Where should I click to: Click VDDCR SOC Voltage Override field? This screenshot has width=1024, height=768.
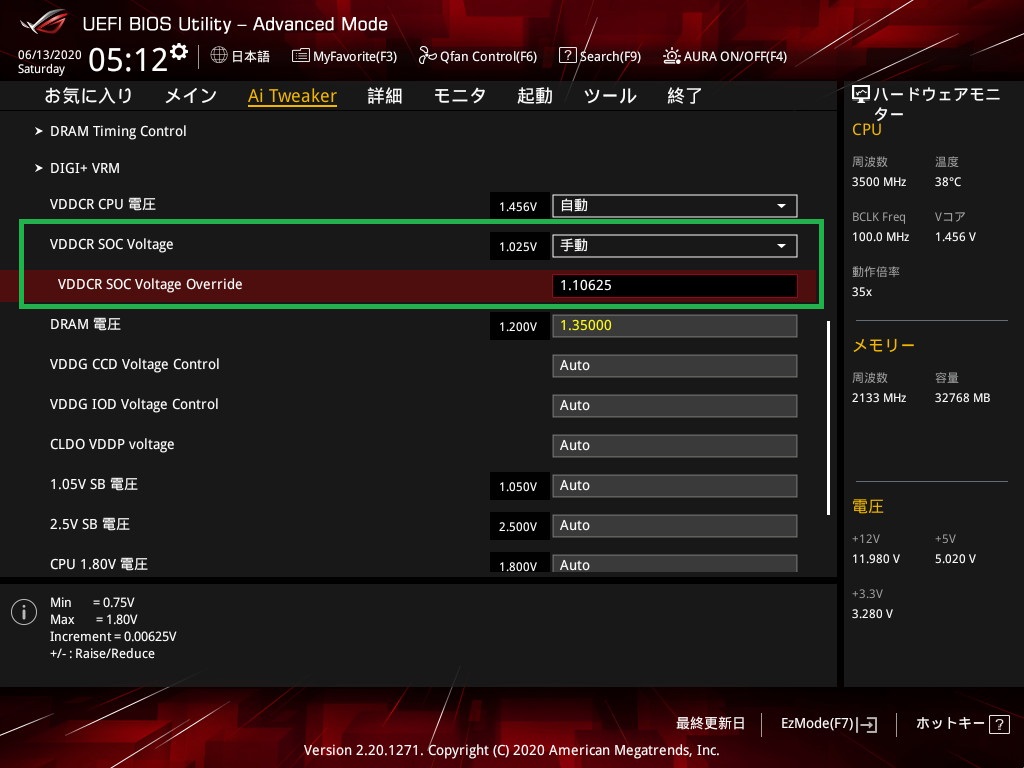click(675, 285)
